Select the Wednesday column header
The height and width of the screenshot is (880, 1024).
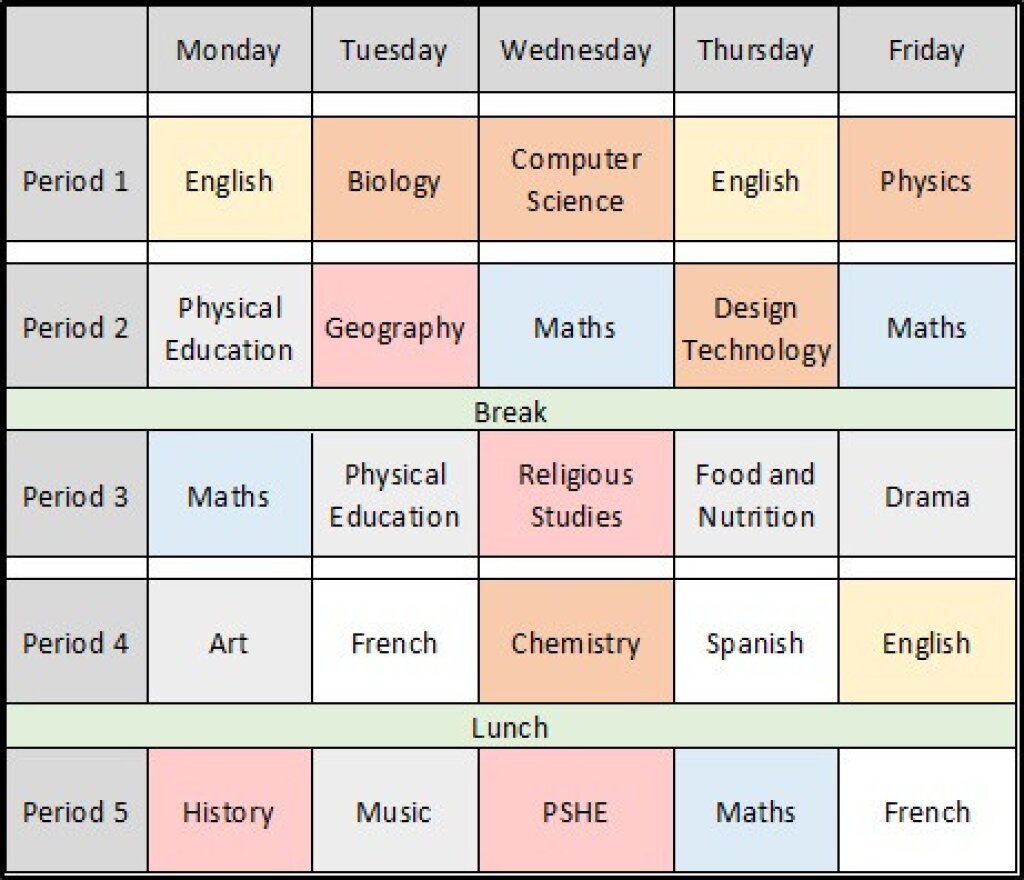click(576, 51)
